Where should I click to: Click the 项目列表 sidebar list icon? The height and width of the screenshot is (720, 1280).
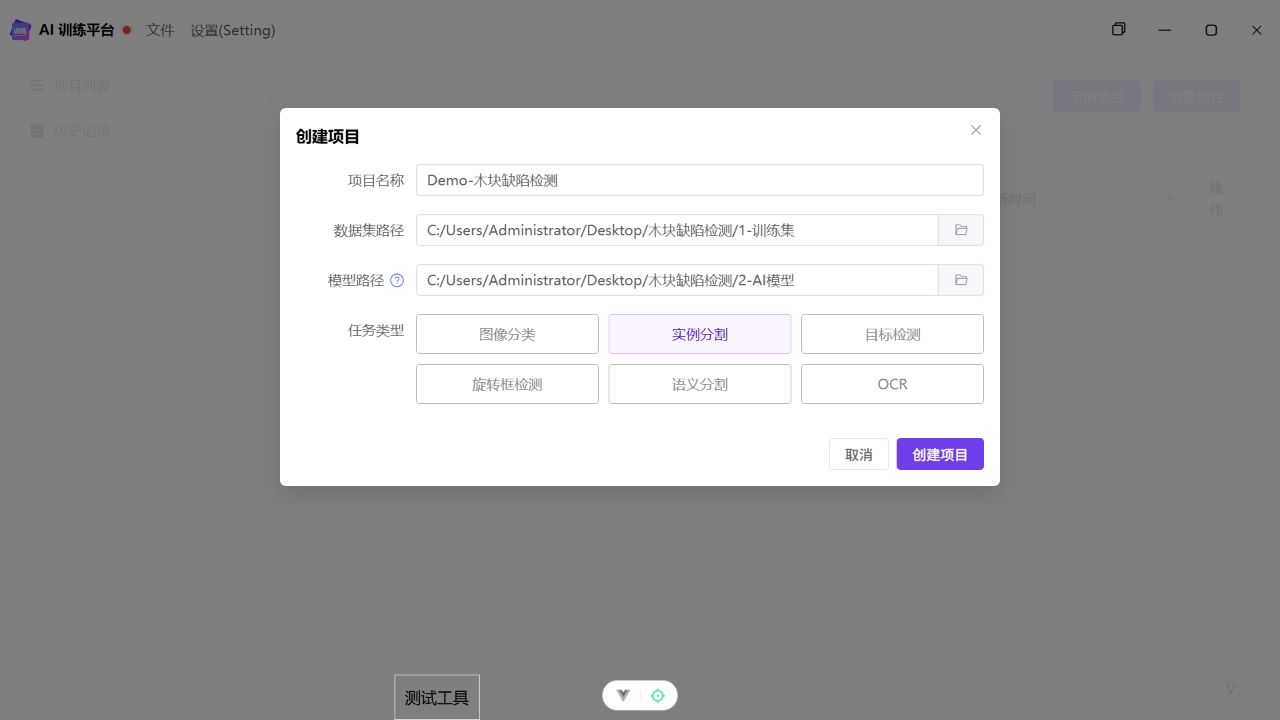pyautogui.click(x=37, y=86)
